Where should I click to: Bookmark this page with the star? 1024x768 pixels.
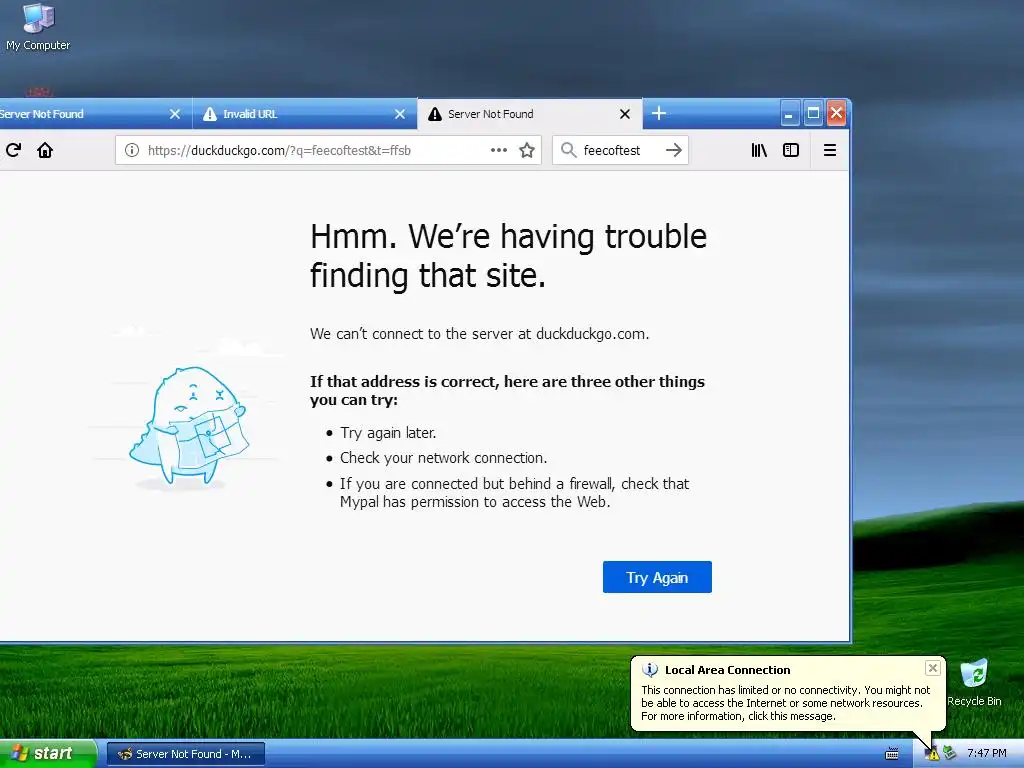click(x=527, y=150)
